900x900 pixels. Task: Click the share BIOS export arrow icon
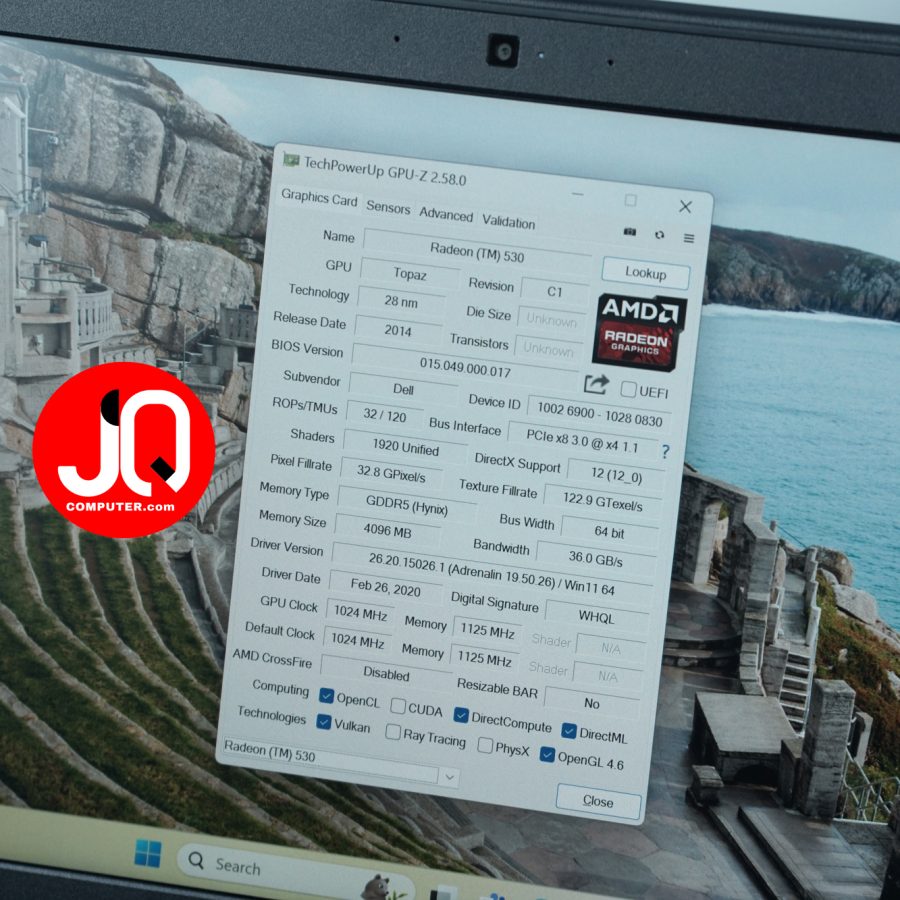click(596, 385)
